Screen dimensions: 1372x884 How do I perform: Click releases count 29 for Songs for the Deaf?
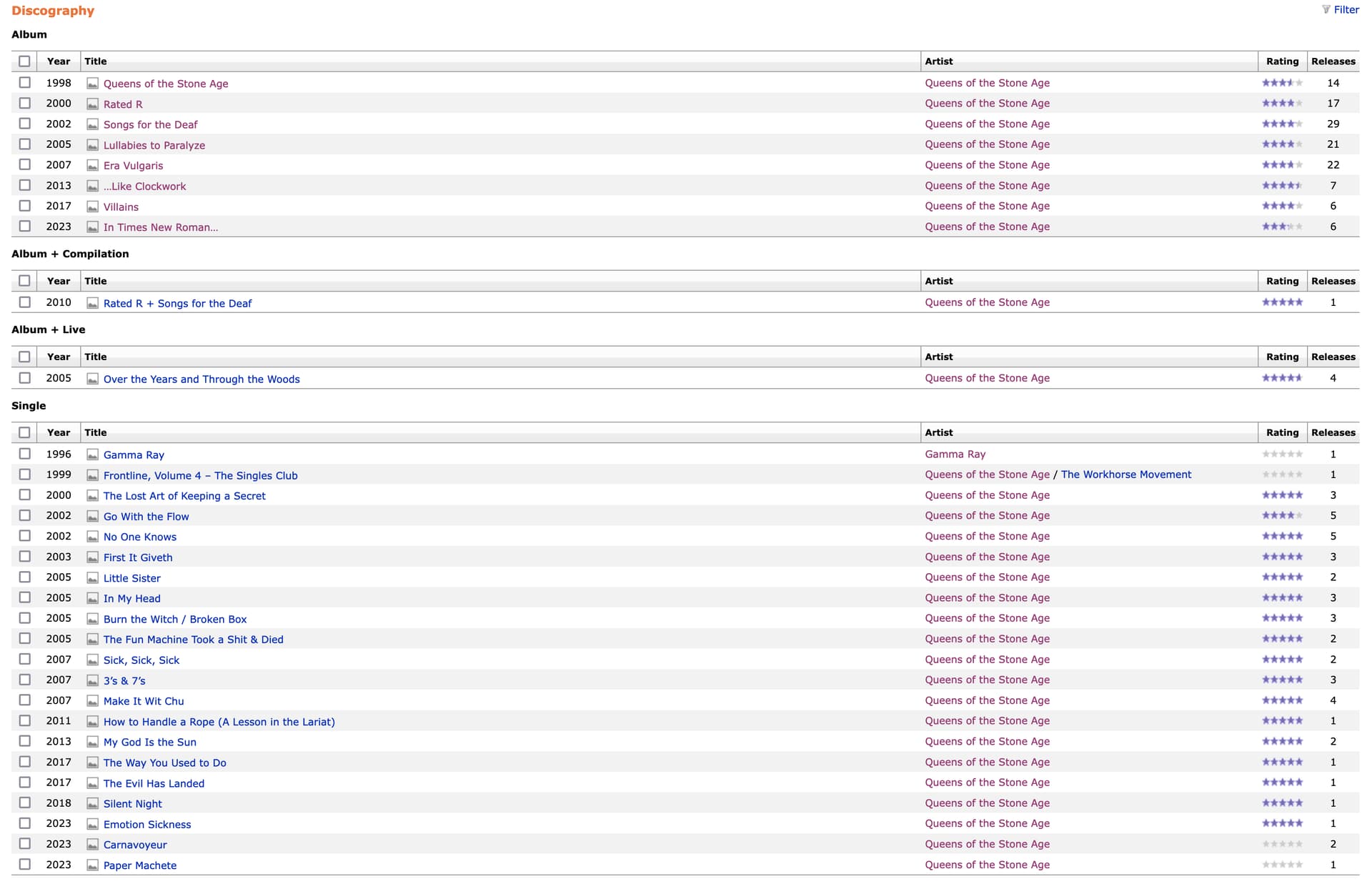coord(1333,124)
